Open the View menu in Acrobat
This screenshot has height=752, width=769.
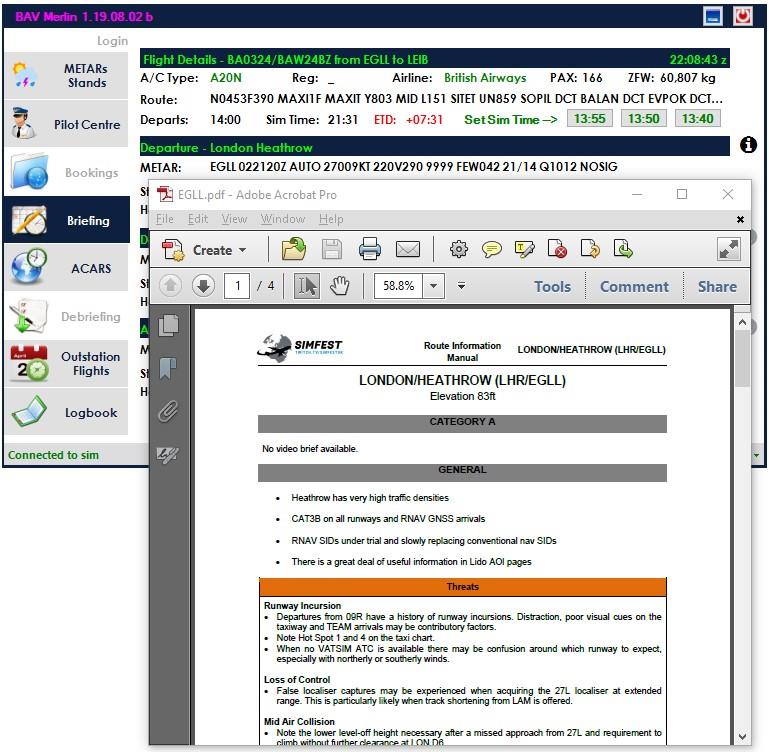[x=234, y=219]
